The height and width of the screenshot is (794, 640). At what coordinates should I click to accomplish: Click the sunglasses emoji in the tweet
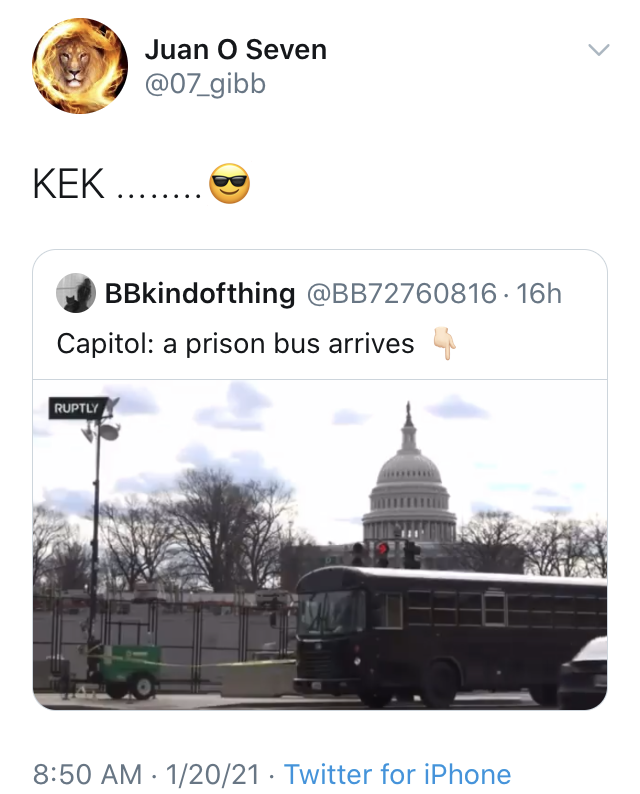point(229,184)
